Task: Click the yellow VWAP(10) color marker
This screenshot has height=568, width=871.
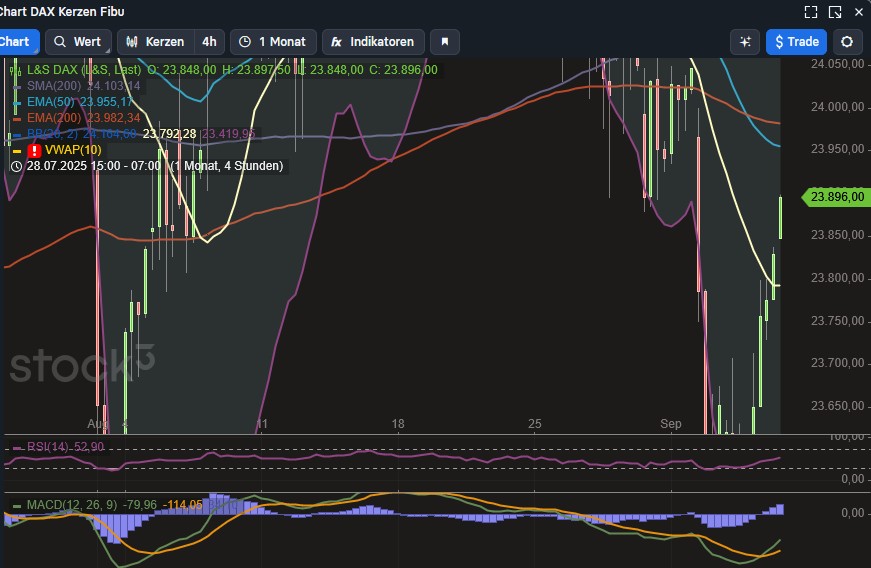Action: tap(16, 150)
